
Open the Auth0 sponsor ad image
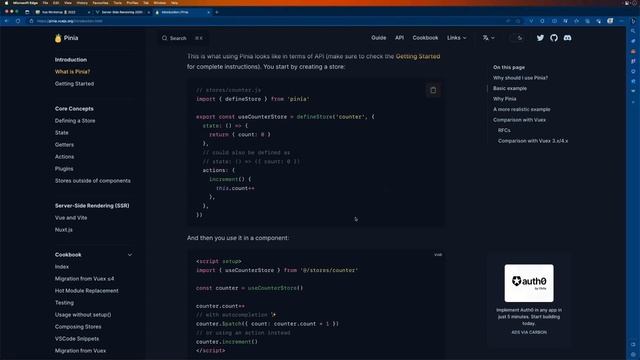[529, 283]
